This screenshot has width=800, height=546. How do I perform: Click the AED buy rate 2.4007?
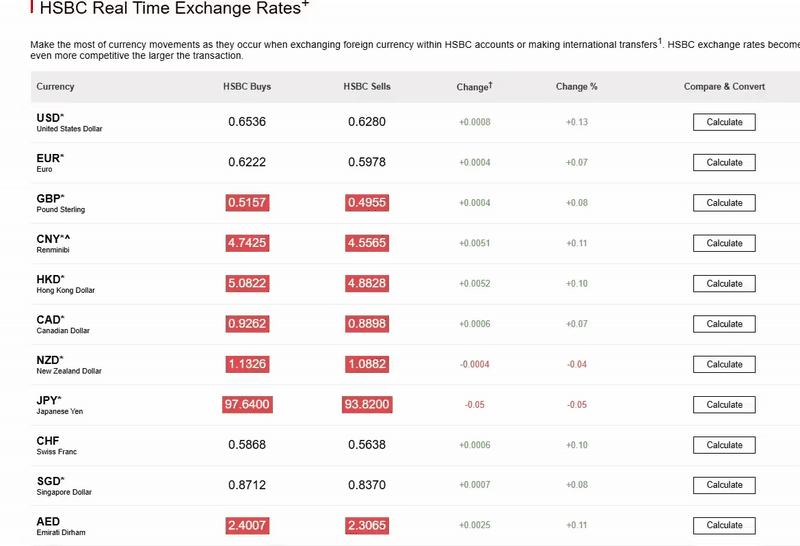point(247,525)
